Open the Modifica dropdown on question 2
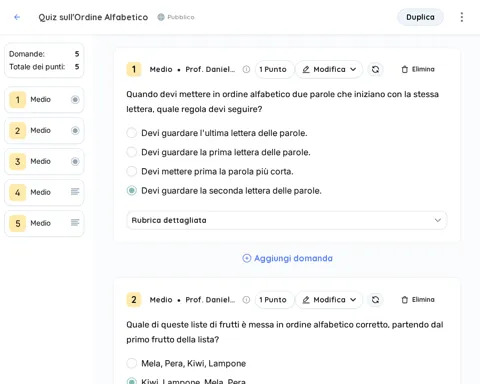This screenshot has width=480, height=384. (329, 300)
